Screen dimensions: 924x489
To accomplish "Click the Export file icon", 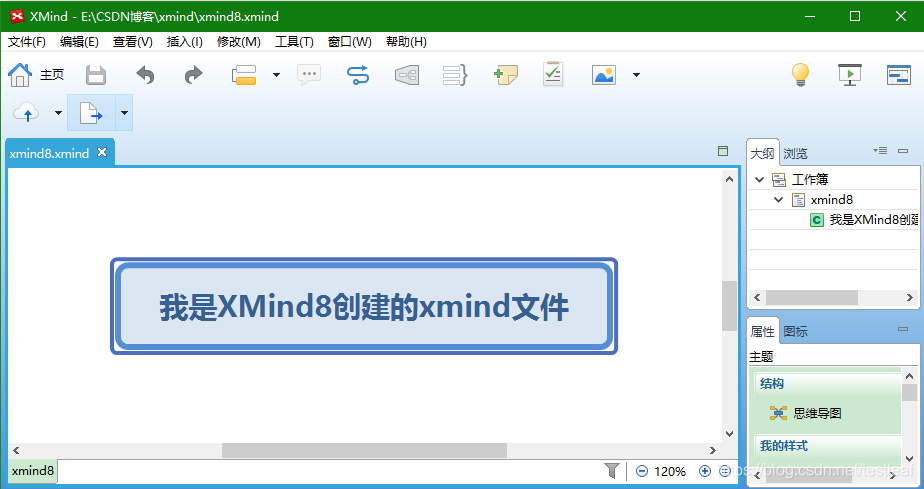I will point(91,113).
